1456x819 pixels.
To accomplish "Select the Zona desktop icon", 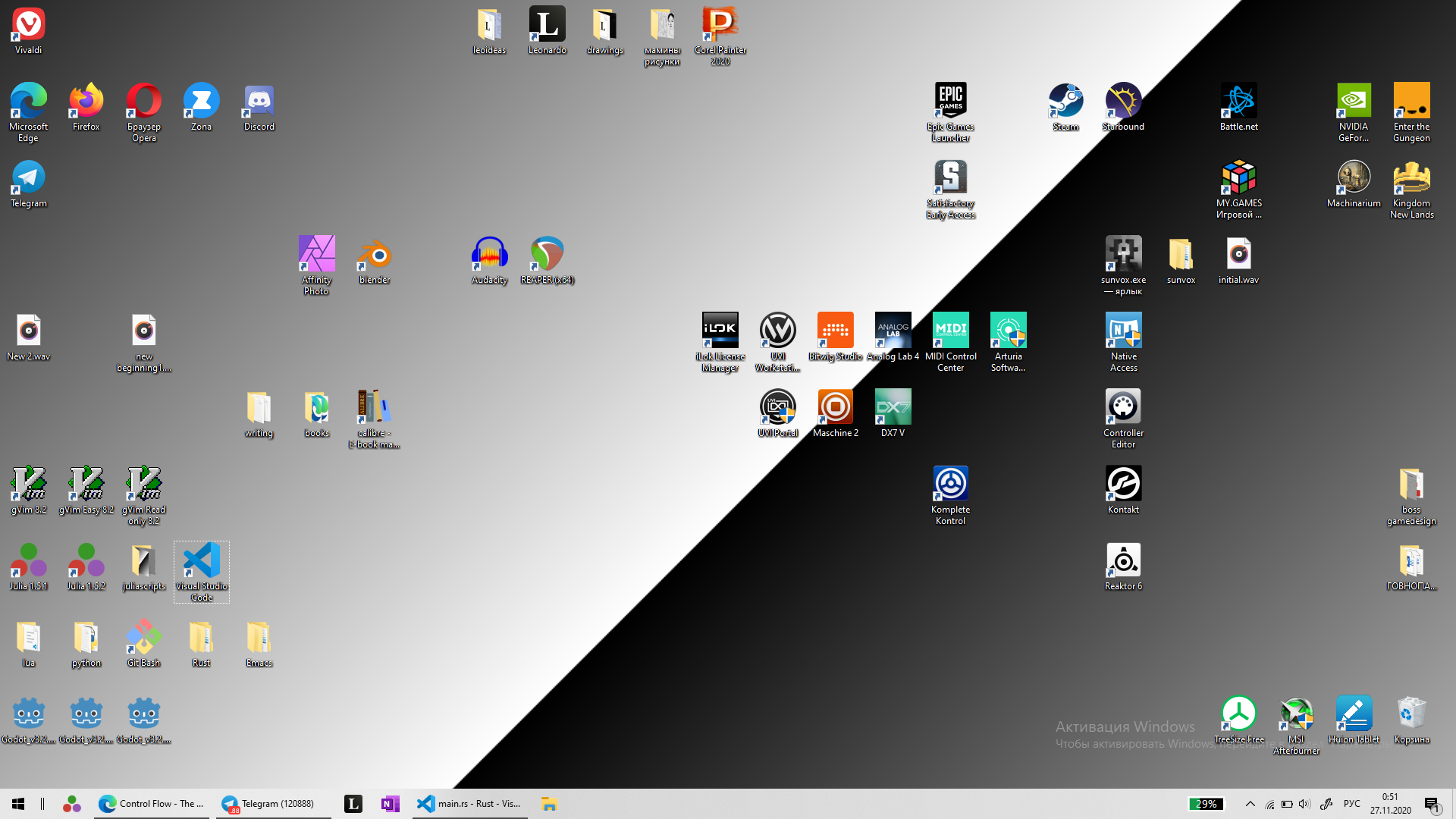I will point(202,107).
